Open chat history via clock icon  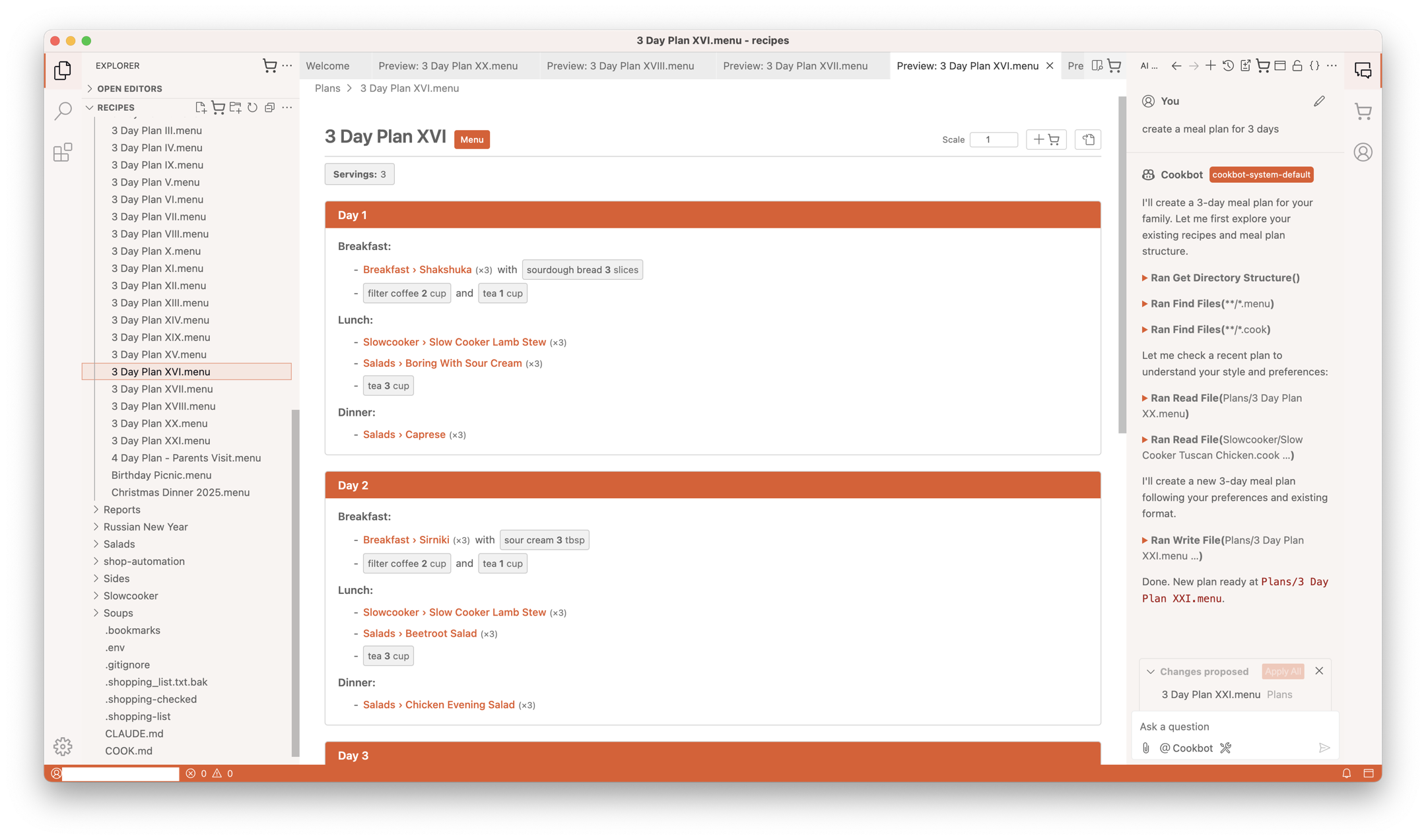[x=1228, y=65]
